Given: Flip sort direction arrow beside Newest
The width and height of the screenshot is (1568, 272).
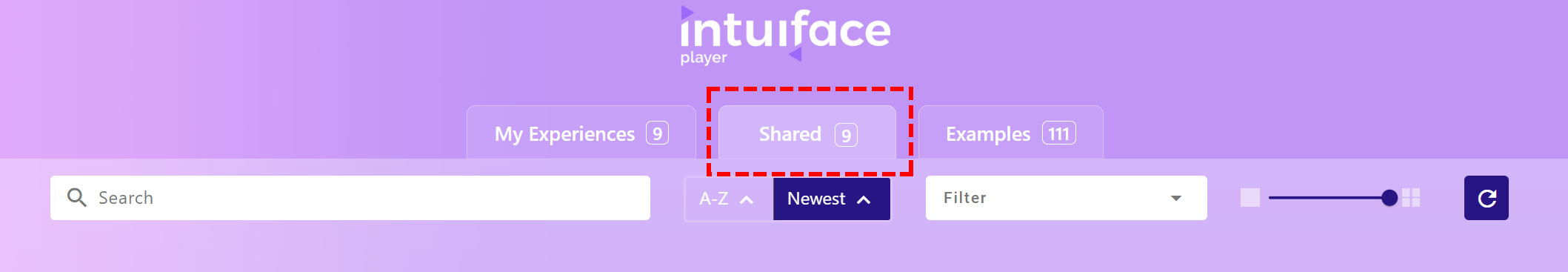Looking at the screenshot, I should click(x=864, y=199).
